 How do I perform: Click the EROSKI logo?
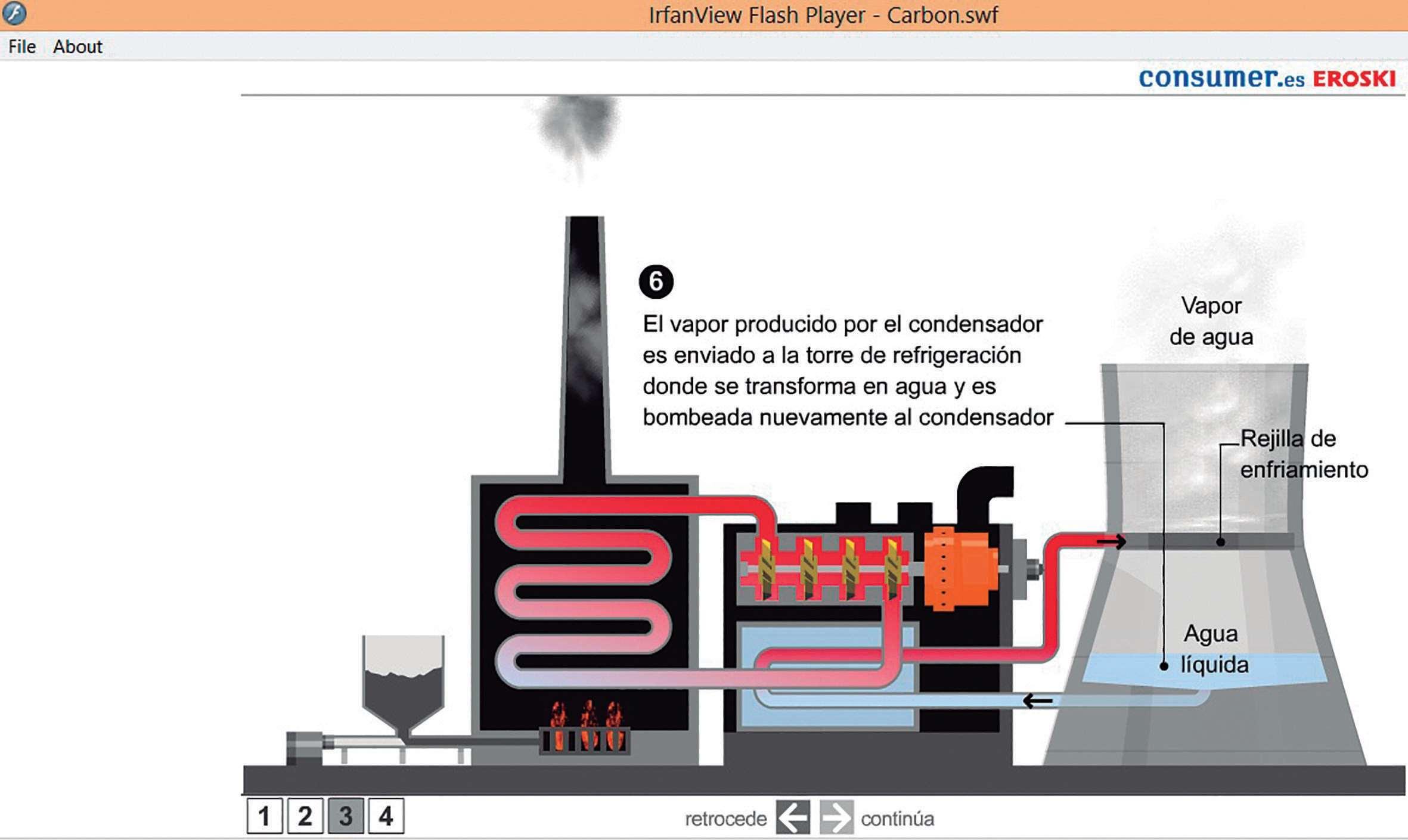click(1354, 79)
